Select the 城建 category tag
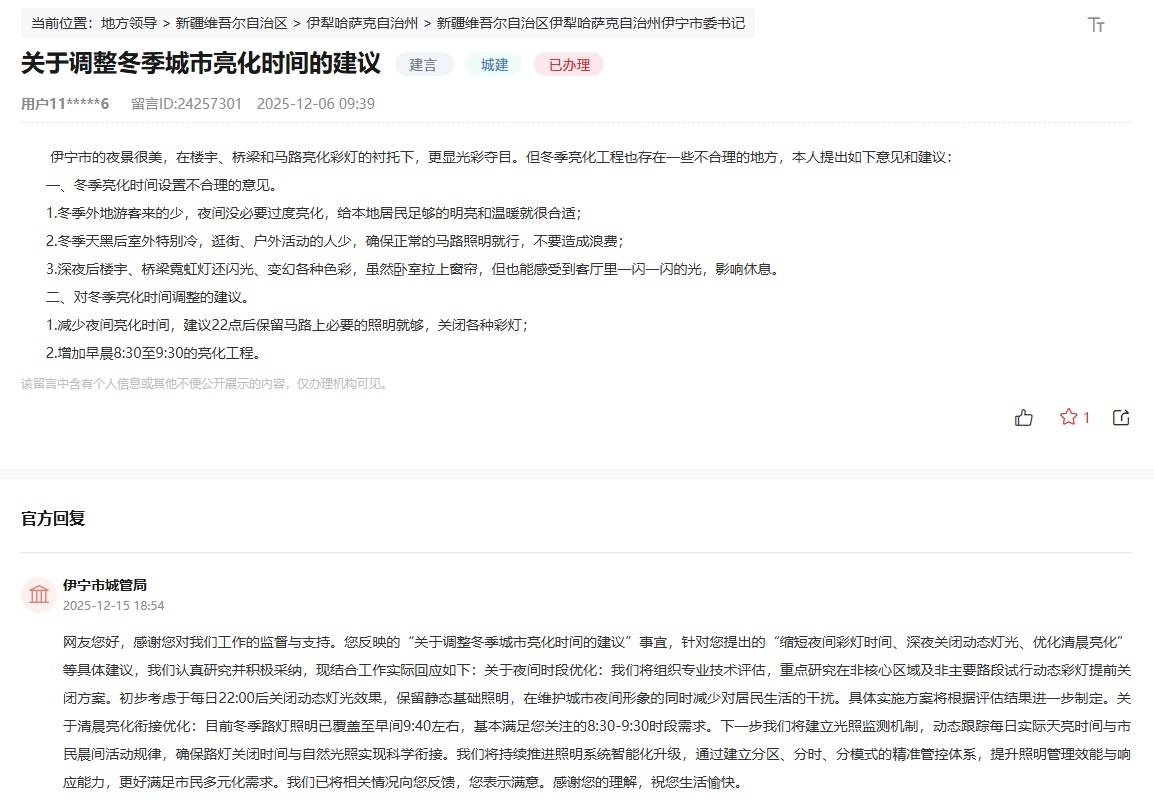Screen dimensions: 1154x804 (494, 65)
